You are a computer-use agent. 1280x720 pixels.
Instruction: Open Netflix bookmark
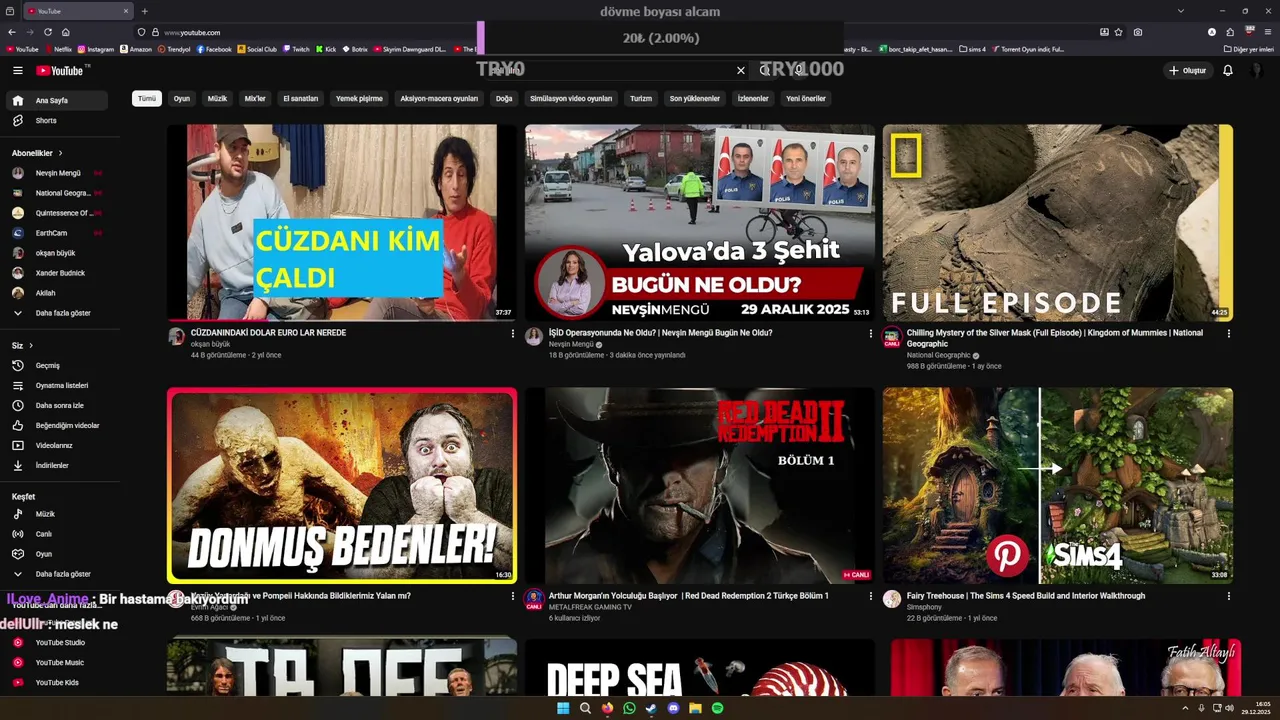(58, 49)
